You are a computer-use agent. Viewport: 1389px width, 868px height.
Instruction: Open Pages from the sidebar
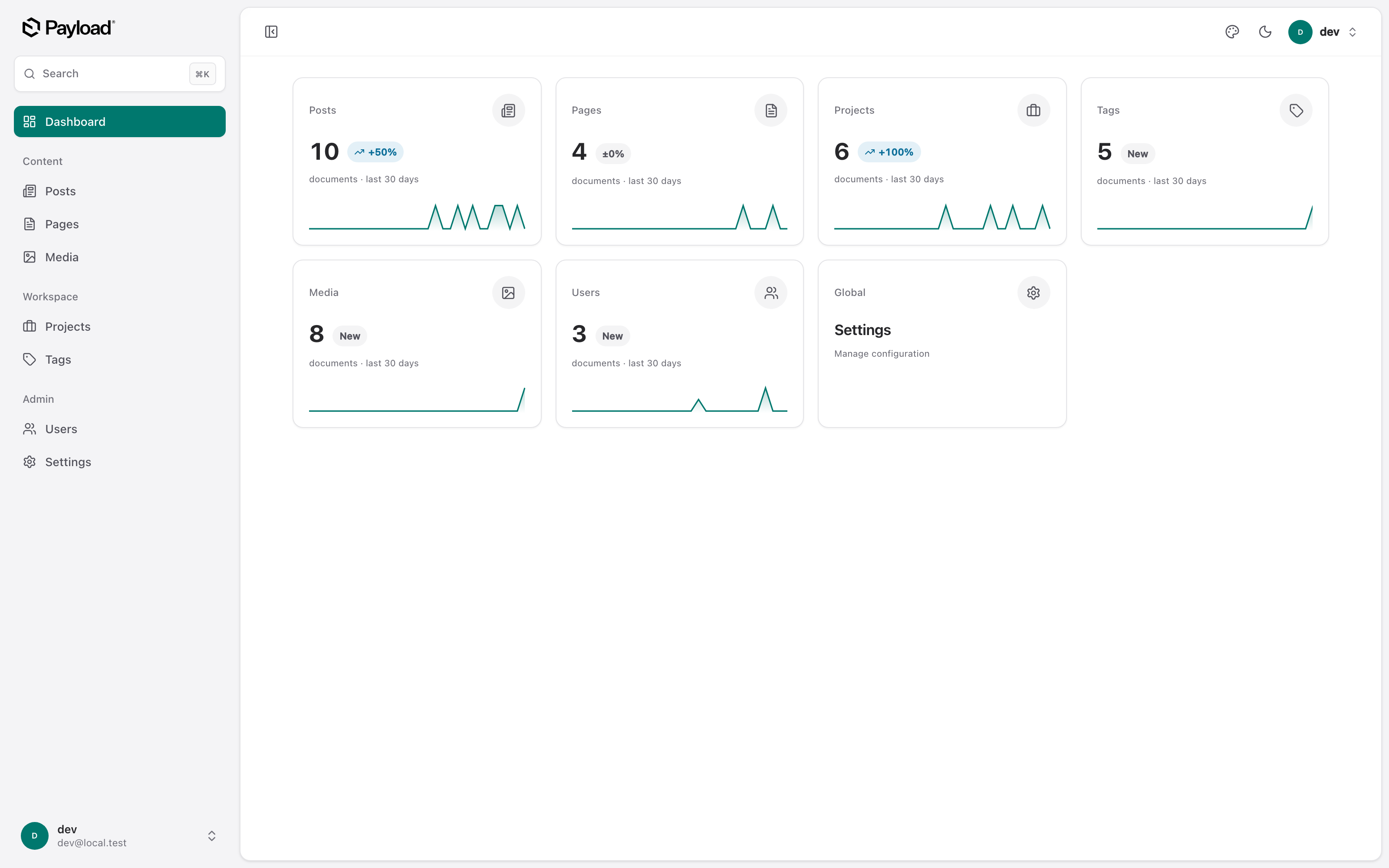pos(119,224)
